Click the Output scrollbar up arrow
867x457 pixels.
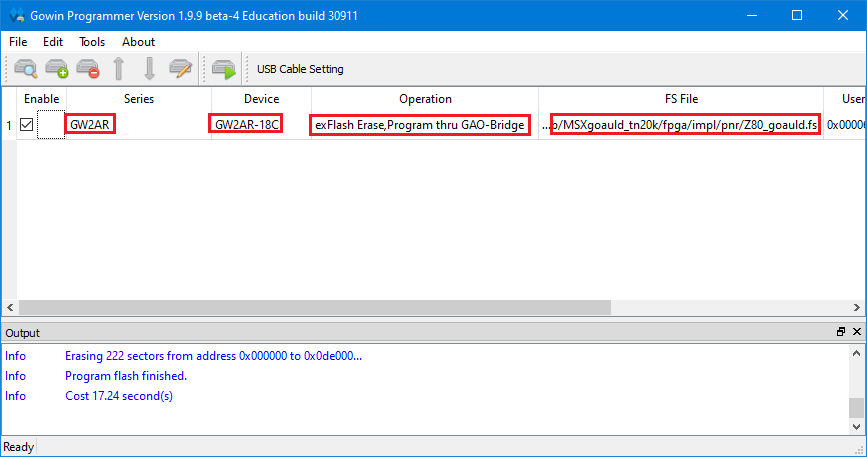tap(856, 353)
